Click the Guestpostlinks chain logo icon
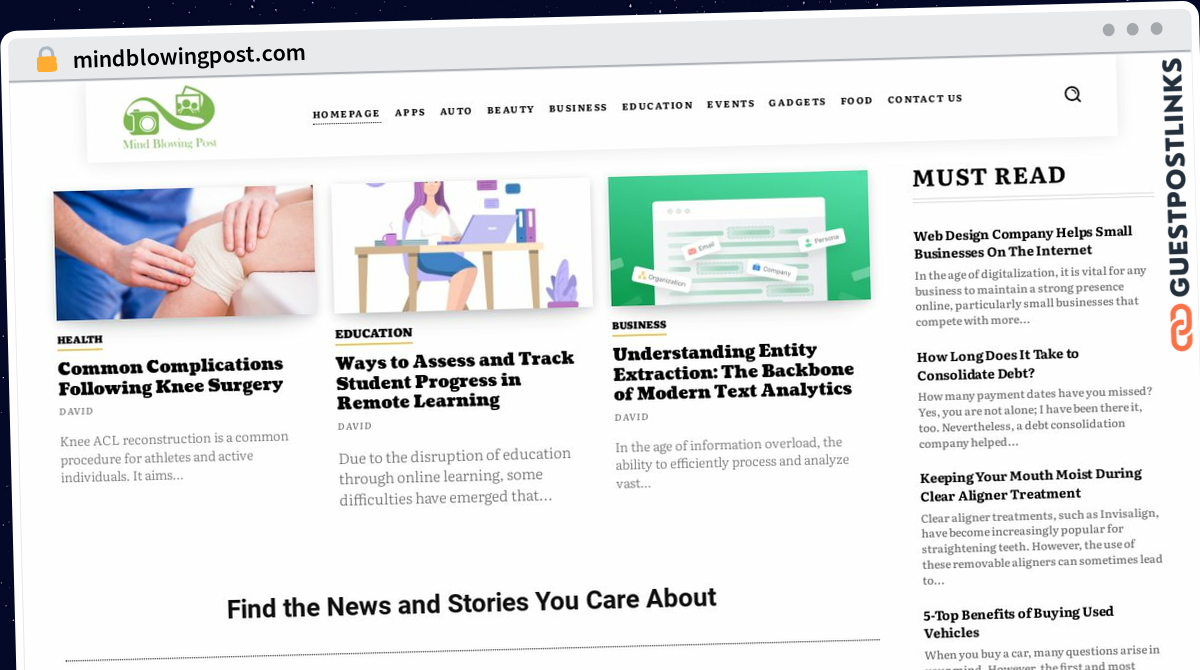This screenshot has width=1200, height=670. [1182, 327]
